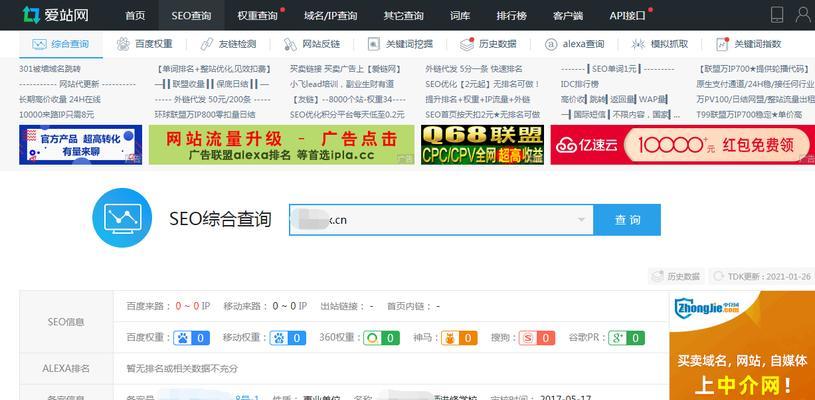Open the user account icon
The height and width of the screenshot is (400, 815).
tap(803, 15)
